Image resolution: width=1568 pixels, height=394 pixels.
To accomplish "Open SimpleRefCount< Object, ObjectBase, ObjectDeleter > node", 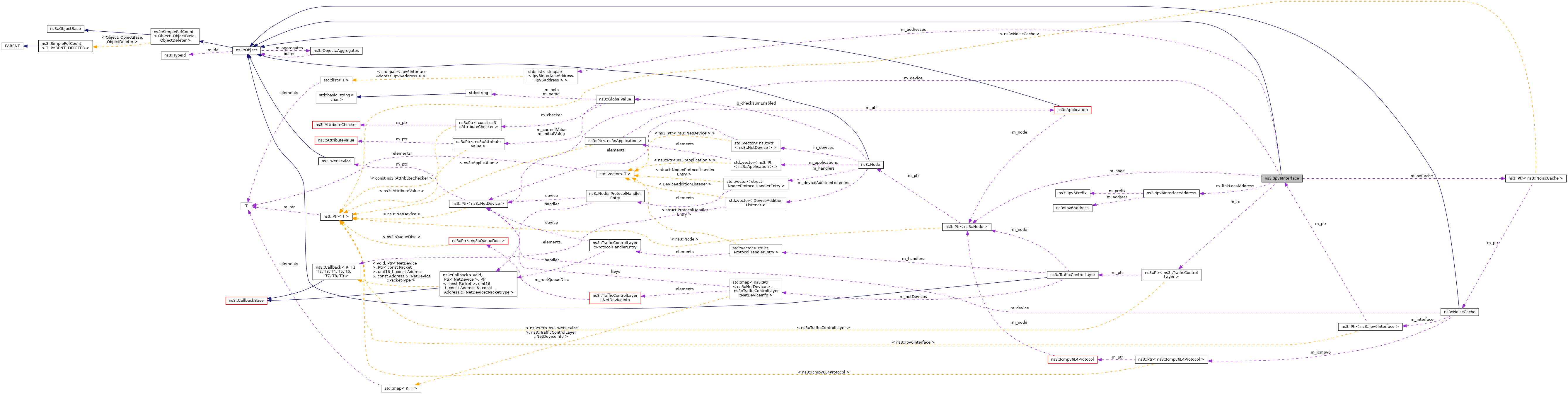I will (175, 37).
